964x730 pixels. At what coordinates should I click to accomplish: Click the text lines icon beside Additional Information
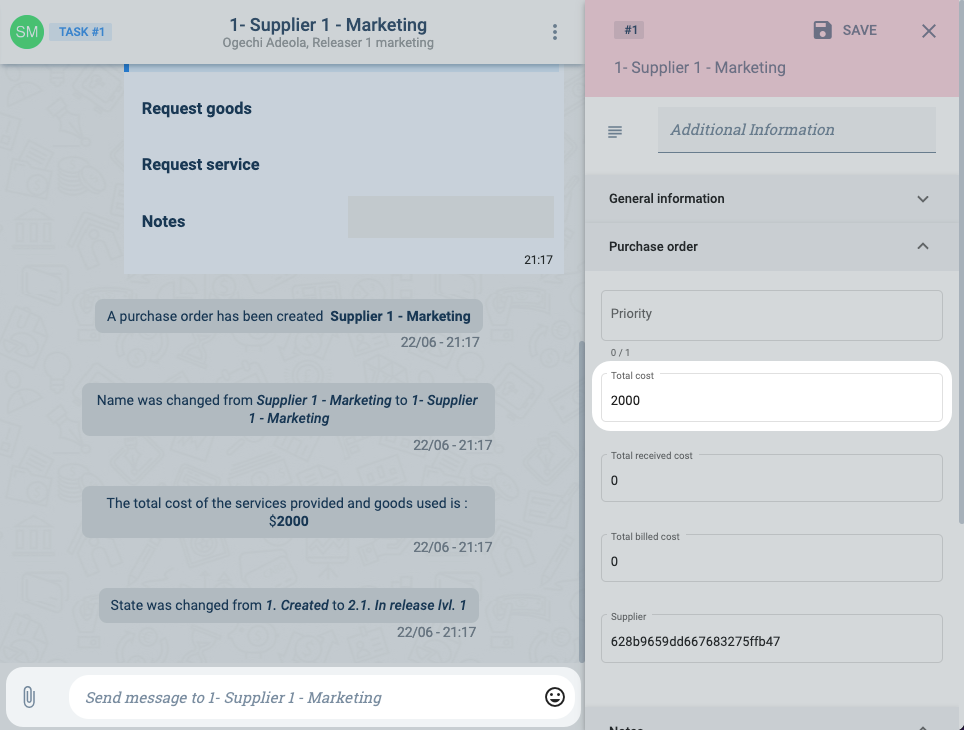615,131
